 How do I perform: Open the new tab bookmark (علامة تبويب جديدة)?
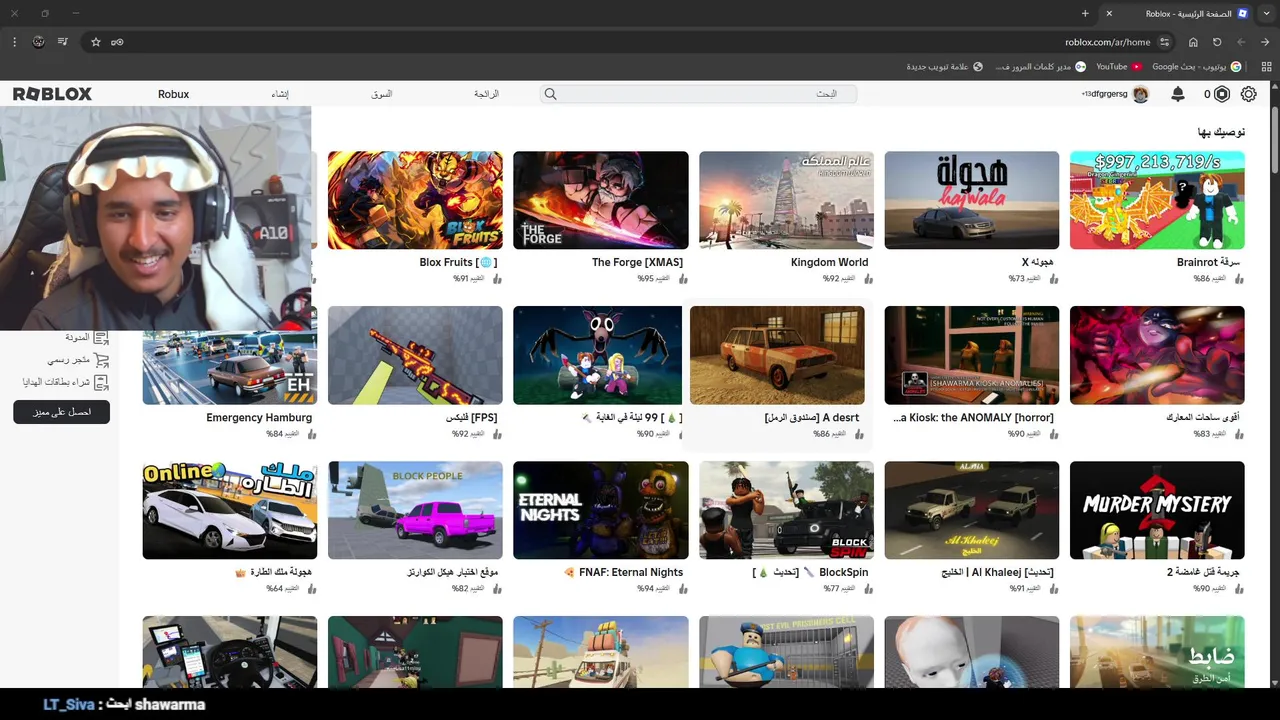pyautogui.click(x=944, y=67)
